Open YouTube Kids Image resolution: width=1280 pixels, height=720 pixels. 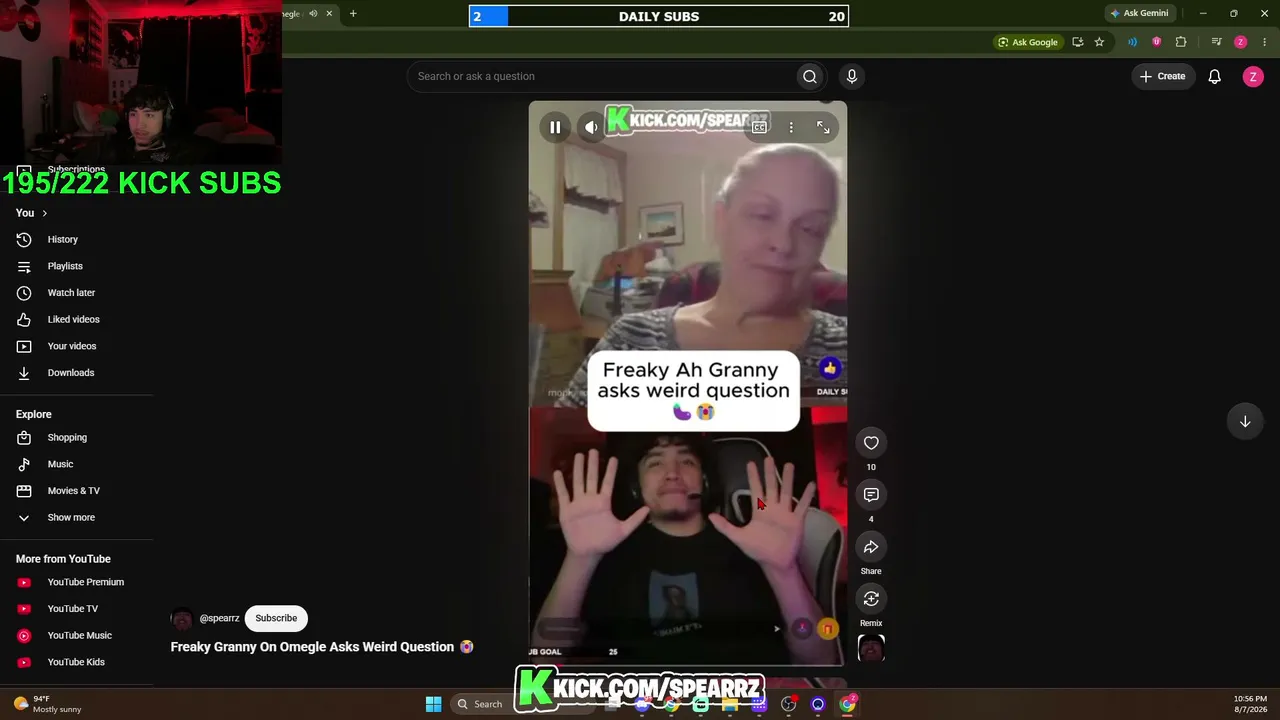coord(76,662)
